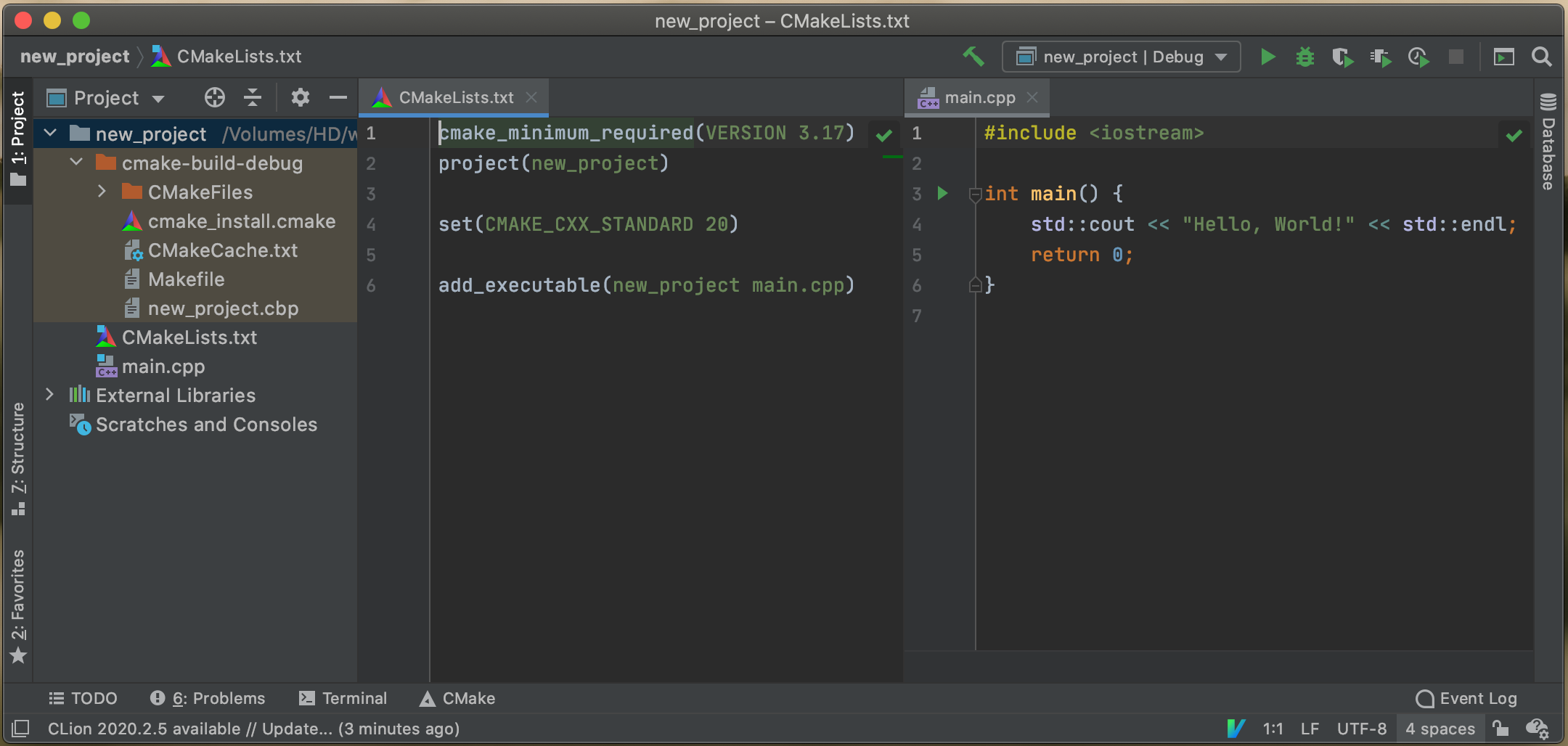Toggle the Project tool window sidebar
This screenshot has height=746, width=1568.
pos(18,138)
